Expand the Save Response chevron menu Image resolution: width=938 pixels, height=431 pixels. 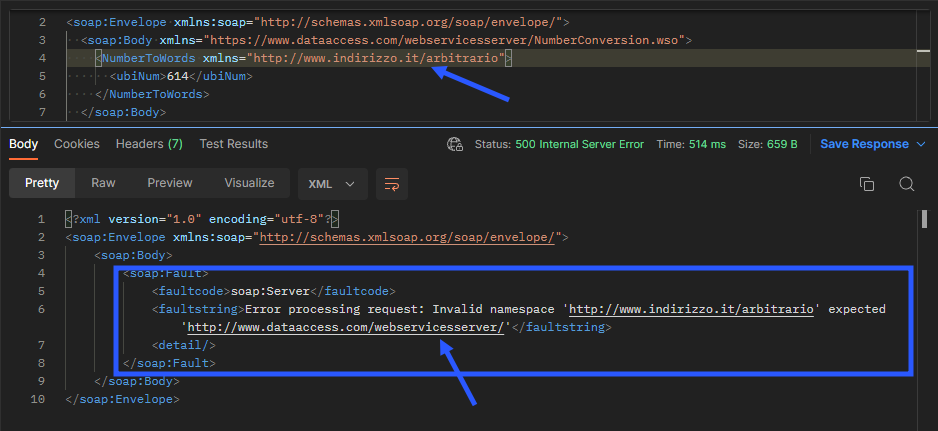coord(920,144)
